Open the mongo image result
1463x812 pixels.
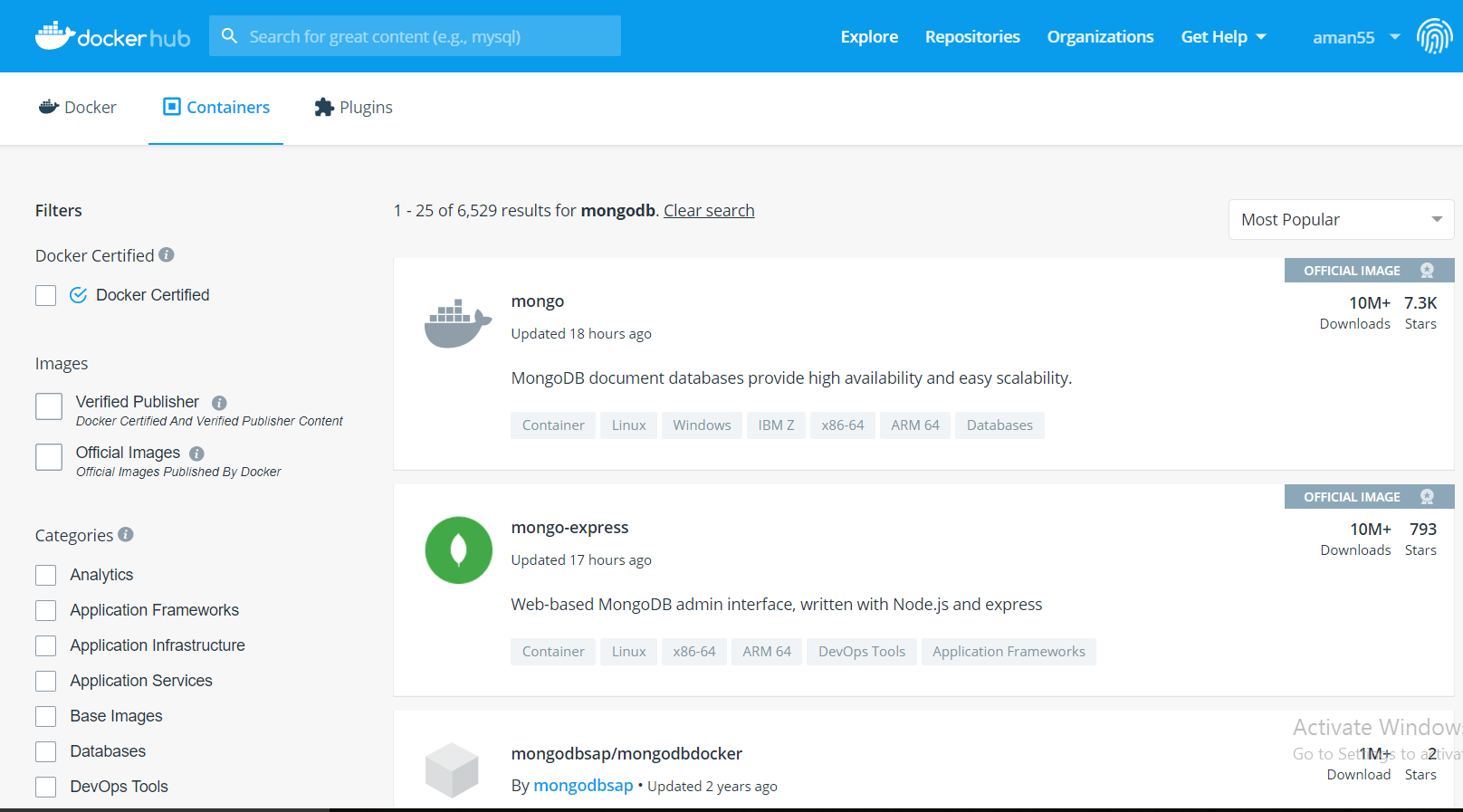(x=537, y=301)
